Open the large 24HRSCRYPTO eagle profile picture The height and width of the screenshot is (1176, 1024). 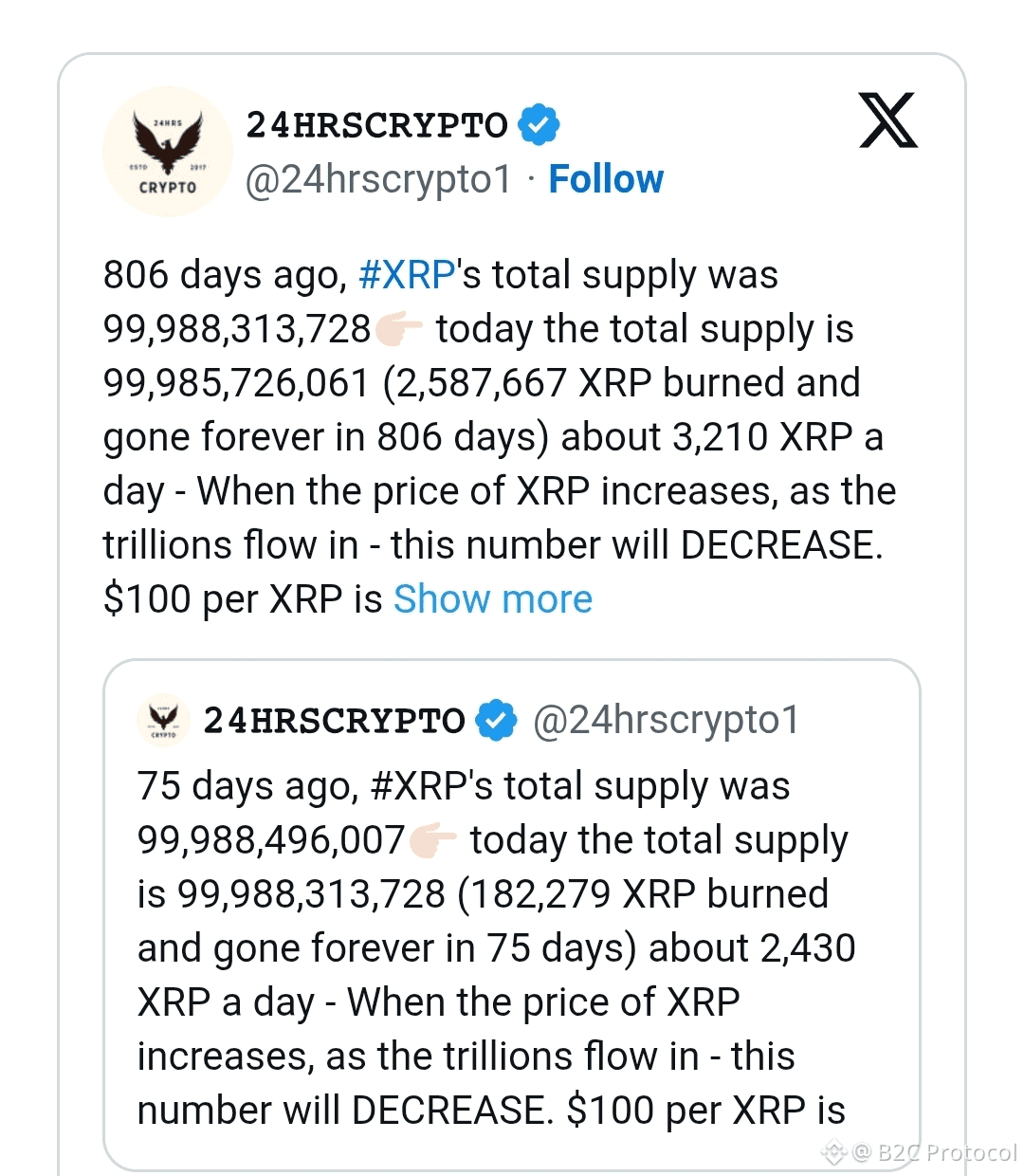(168, 152)
